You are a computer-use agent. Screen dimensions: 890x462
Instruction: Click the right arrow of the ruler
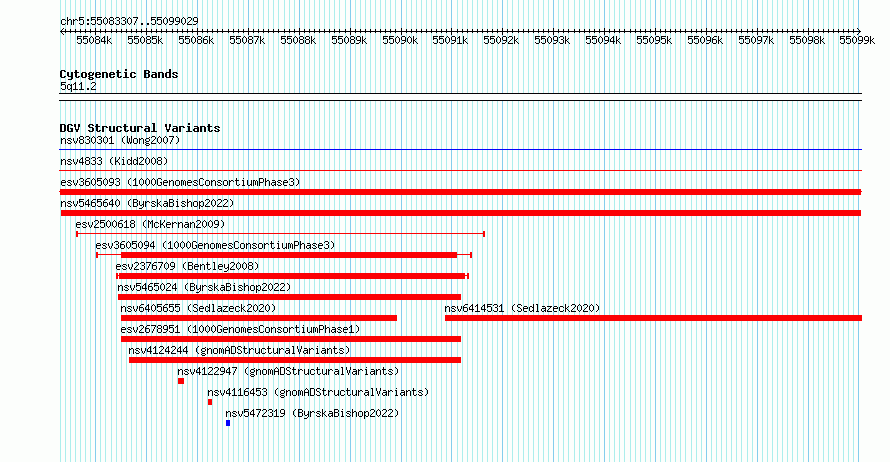tap(859, 32)
